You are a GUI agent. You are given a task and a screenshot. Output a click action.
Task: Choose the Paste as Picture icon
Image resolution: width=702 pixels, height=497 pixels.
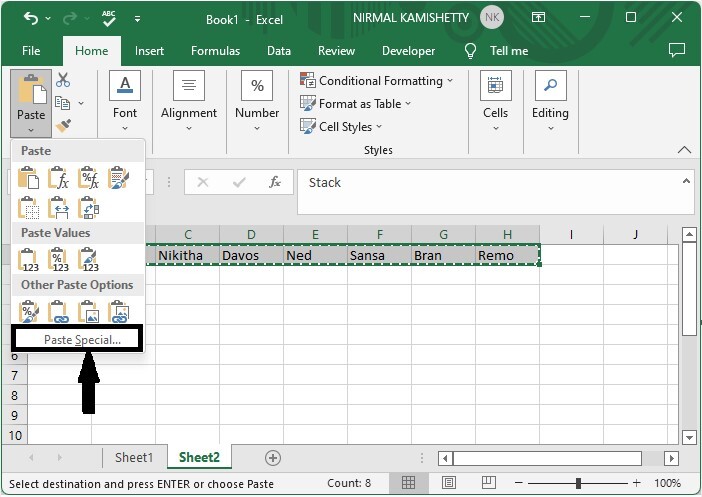[x=89, y=312]
